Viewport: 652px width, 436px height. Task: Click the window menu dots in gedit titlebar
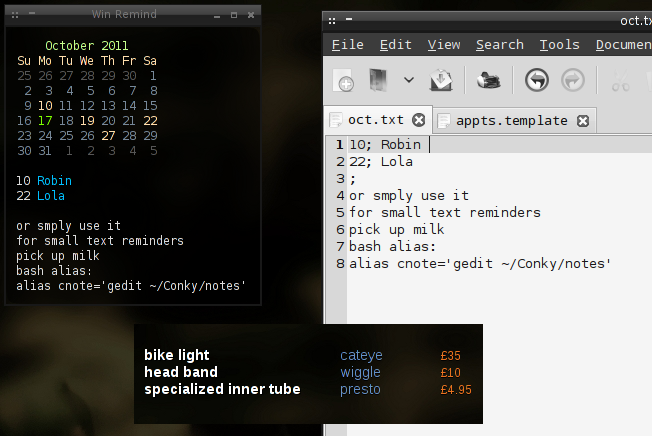[x=332, y=21]
